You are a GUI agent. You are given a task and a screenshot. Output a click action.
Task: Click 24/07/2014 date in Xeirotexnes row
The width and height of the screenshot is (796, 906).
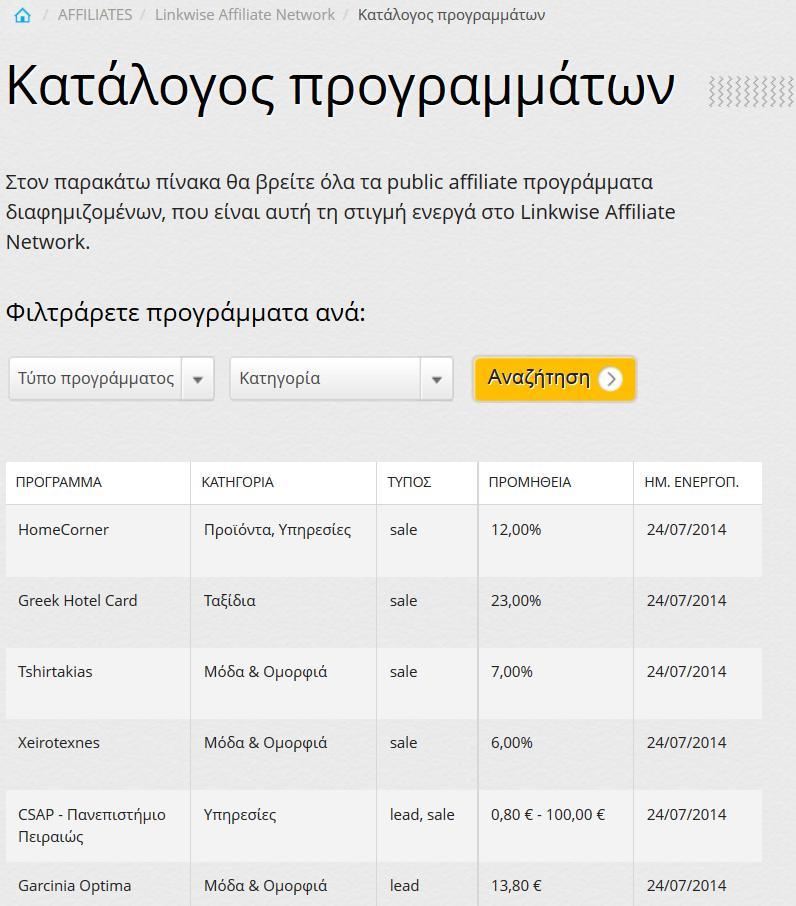686,743
